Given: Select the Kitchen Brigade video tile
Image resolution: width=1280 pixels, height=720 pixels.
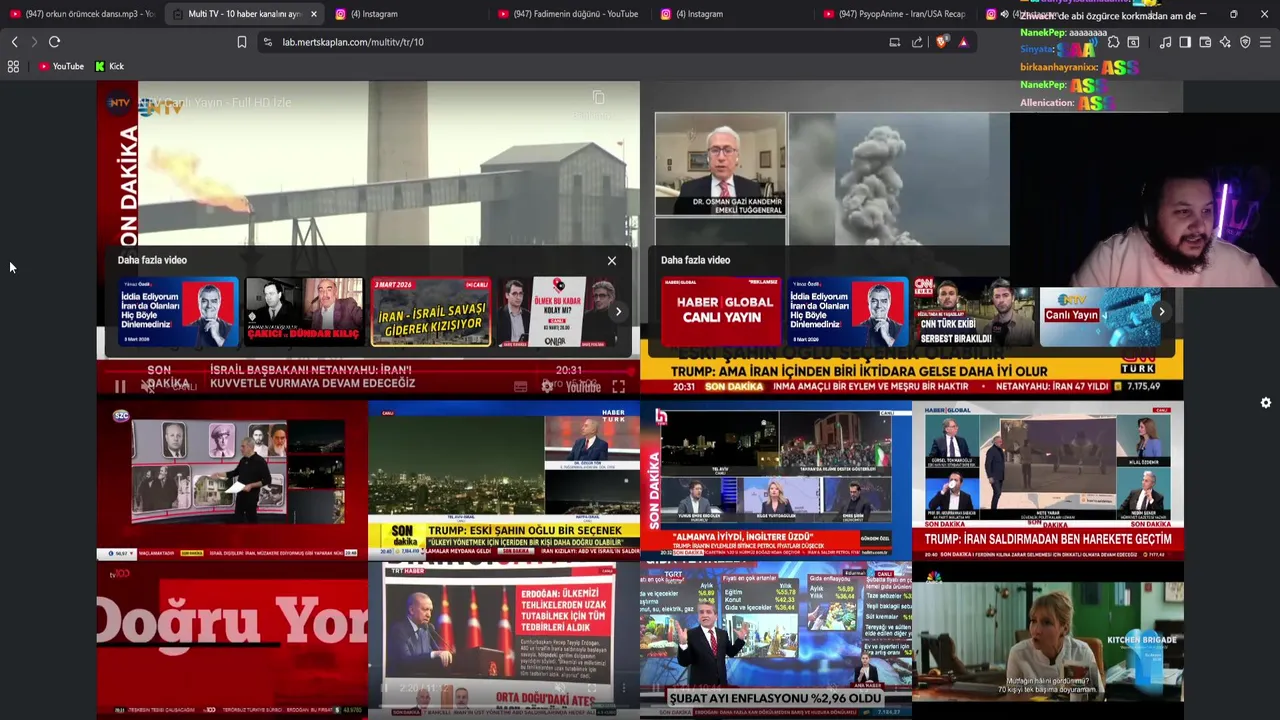Looking at the screenshot, I should coord(1048,640).
